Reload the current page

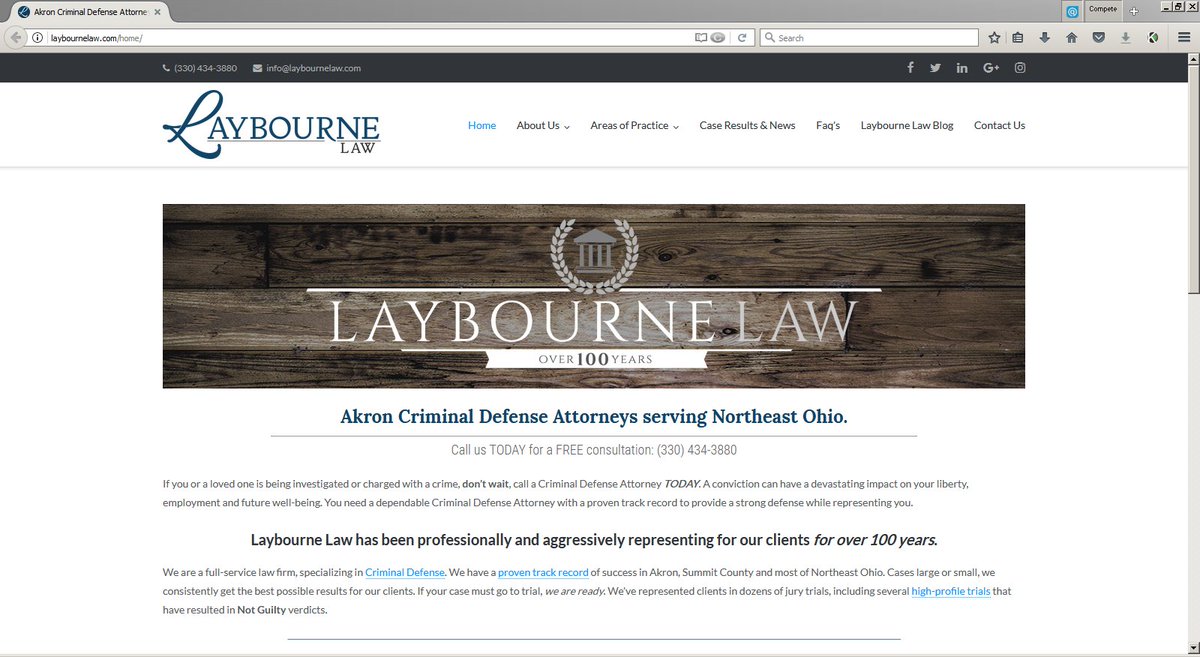742,38
